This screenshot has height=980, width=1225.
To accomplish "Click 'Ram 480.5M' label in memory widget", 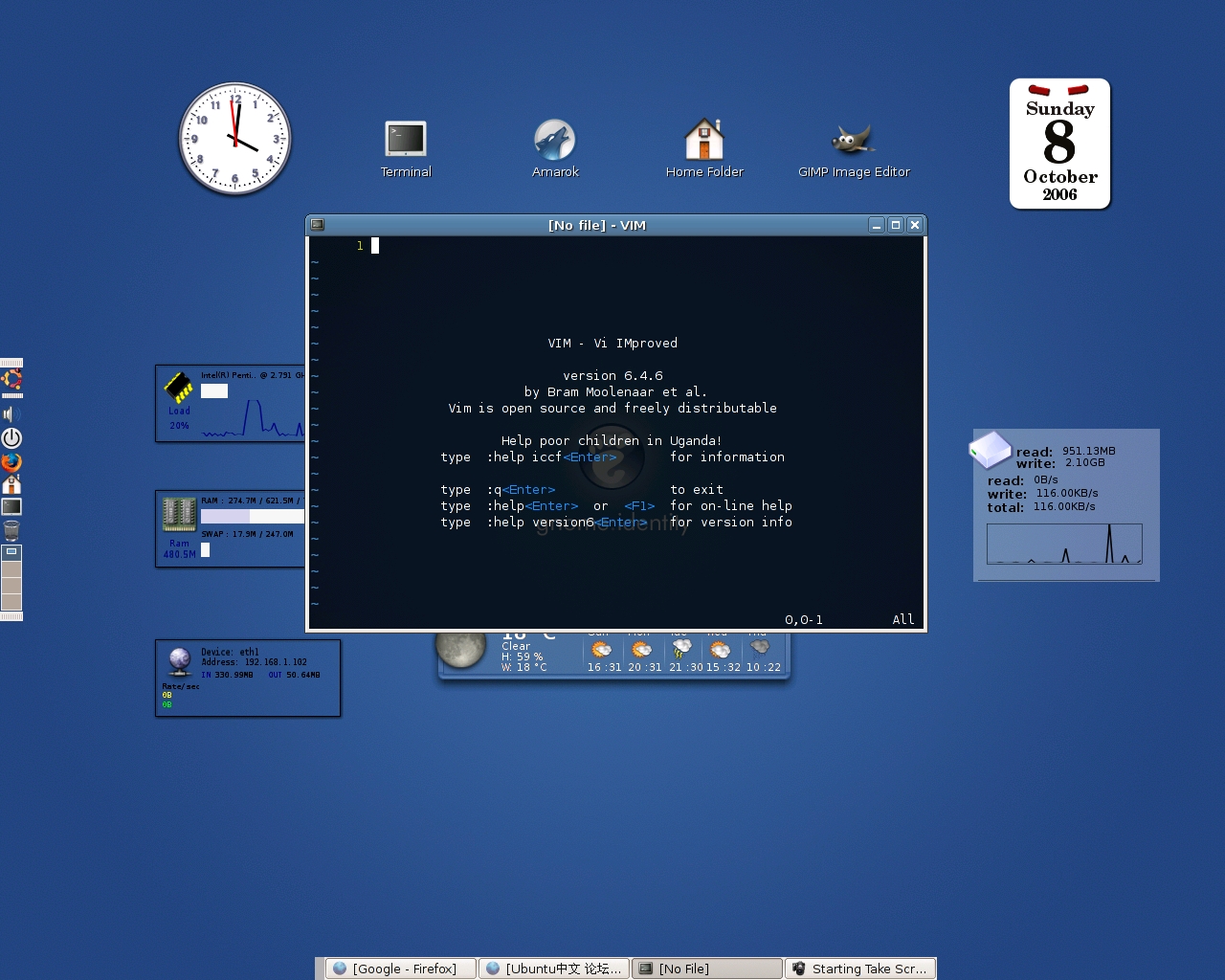I will [x=179, y=548].
